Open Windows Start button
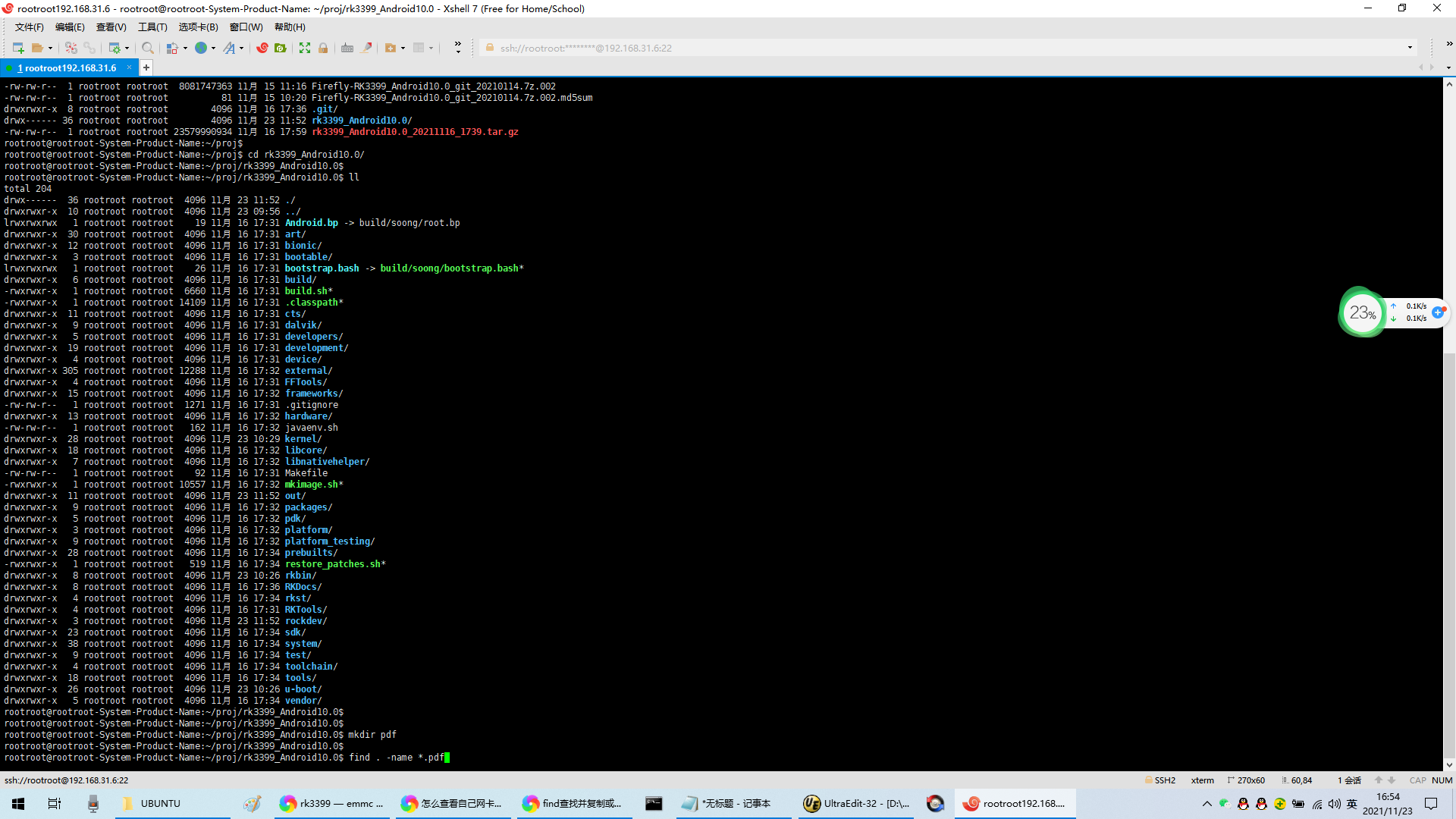1456x819 pixels. point(18,803)
